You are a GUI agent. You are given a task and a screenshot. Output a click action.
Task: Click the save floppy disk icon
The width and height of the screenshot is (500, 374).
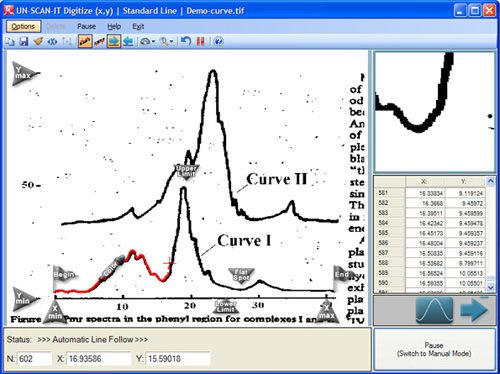tap(24, 42)
